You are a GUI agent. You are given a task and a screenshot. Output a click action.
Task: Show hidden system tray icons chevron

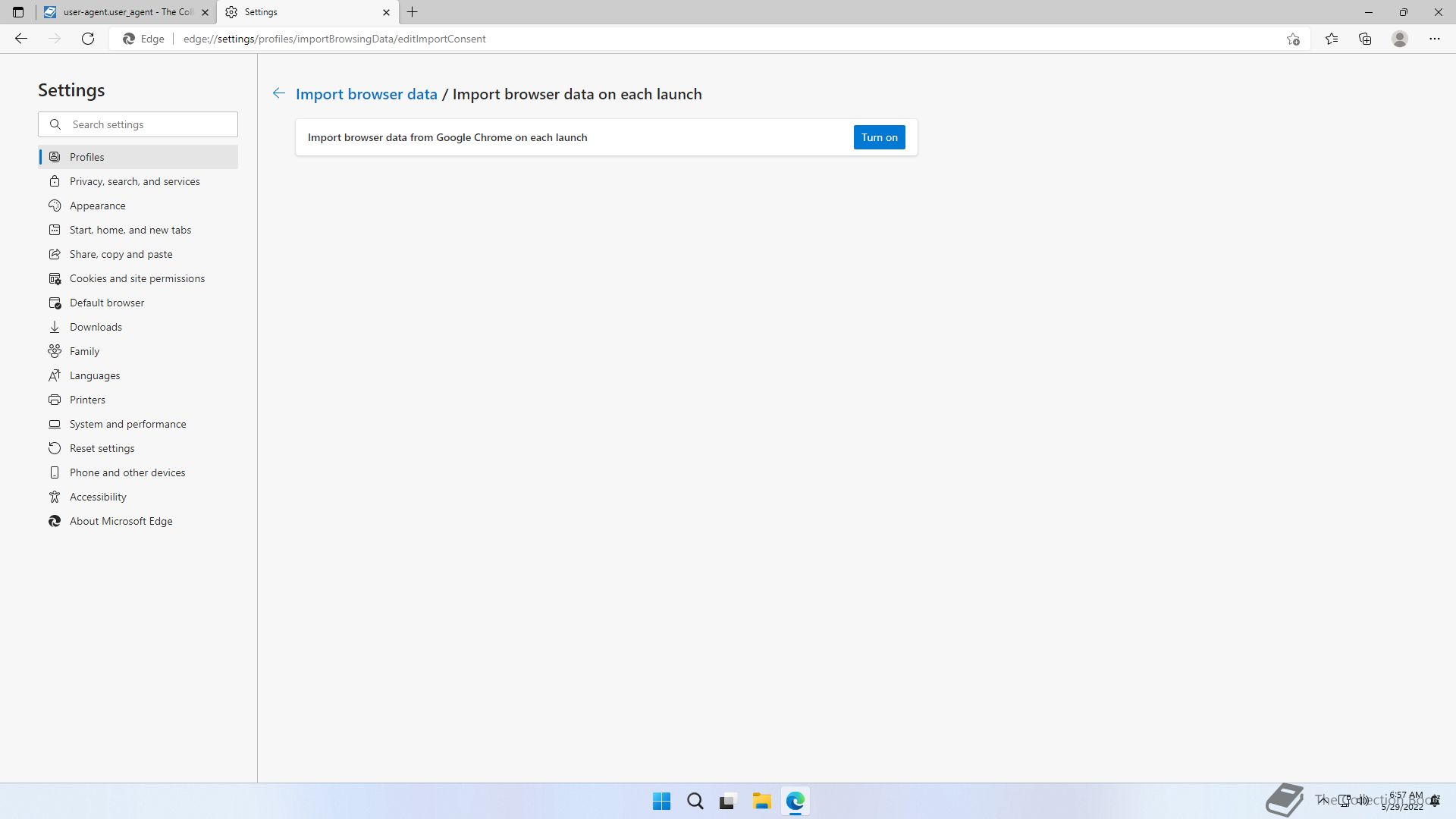[x=1322, y=800]
